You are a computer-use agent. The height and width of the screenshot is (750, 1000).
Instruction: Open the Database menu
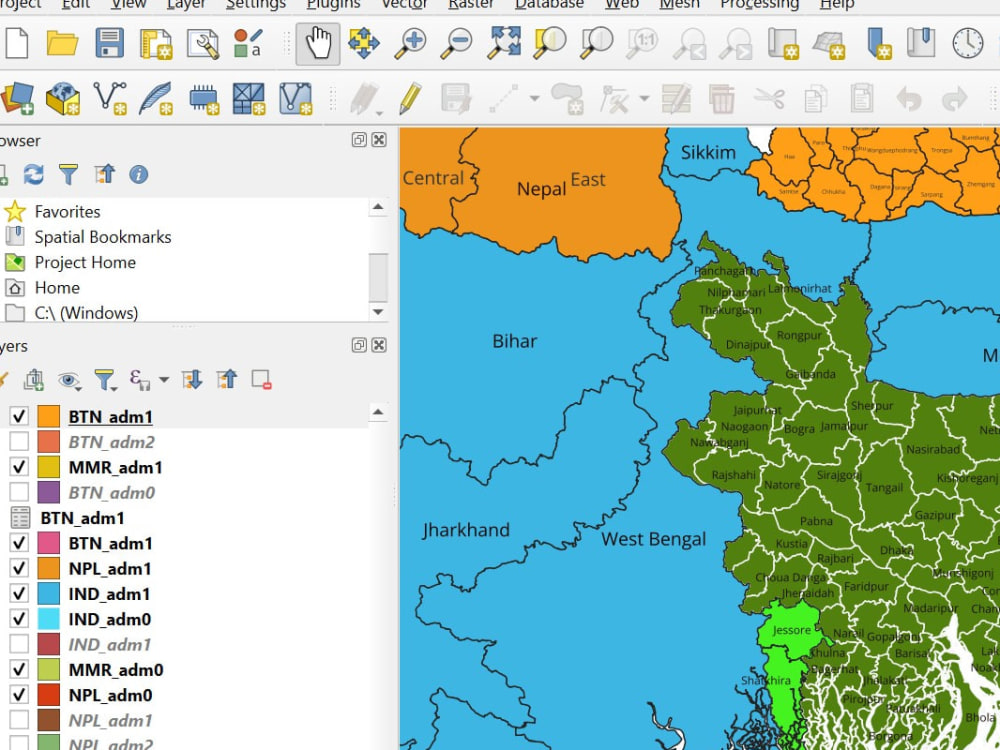coord(549,4)
